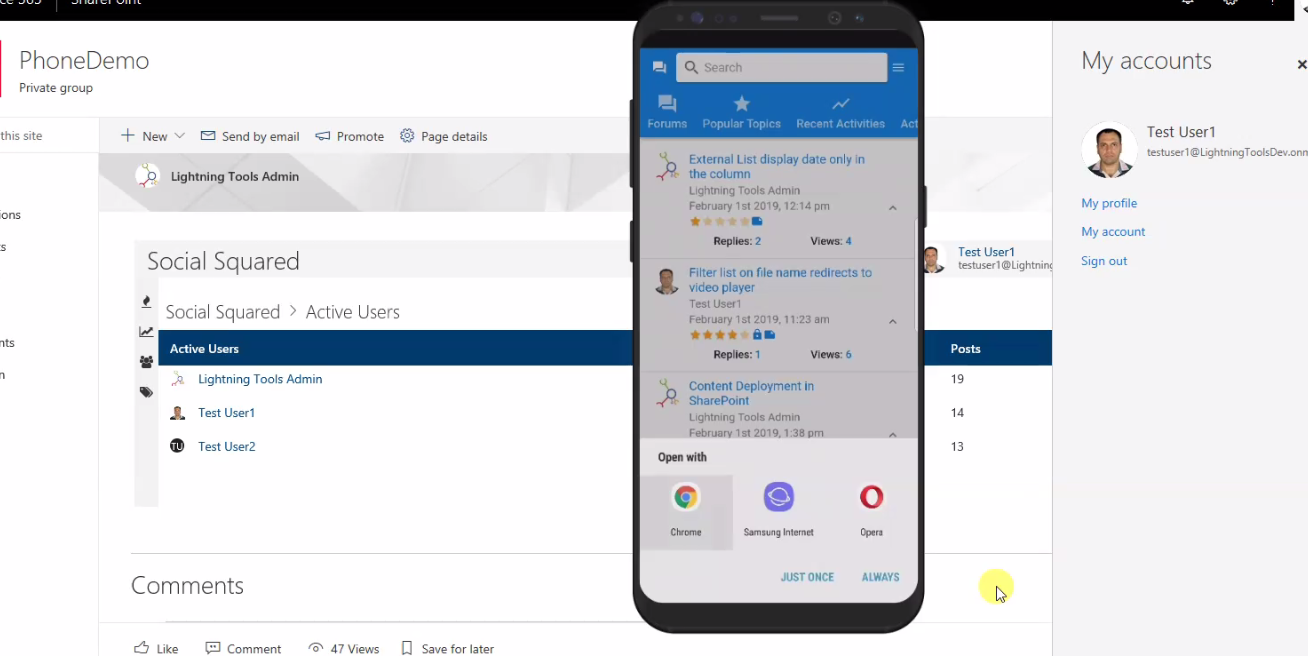Click Test User1 avatar on Filter list topic
Image resolution: width=1308 pixels, height=656 pixels.
667,280
